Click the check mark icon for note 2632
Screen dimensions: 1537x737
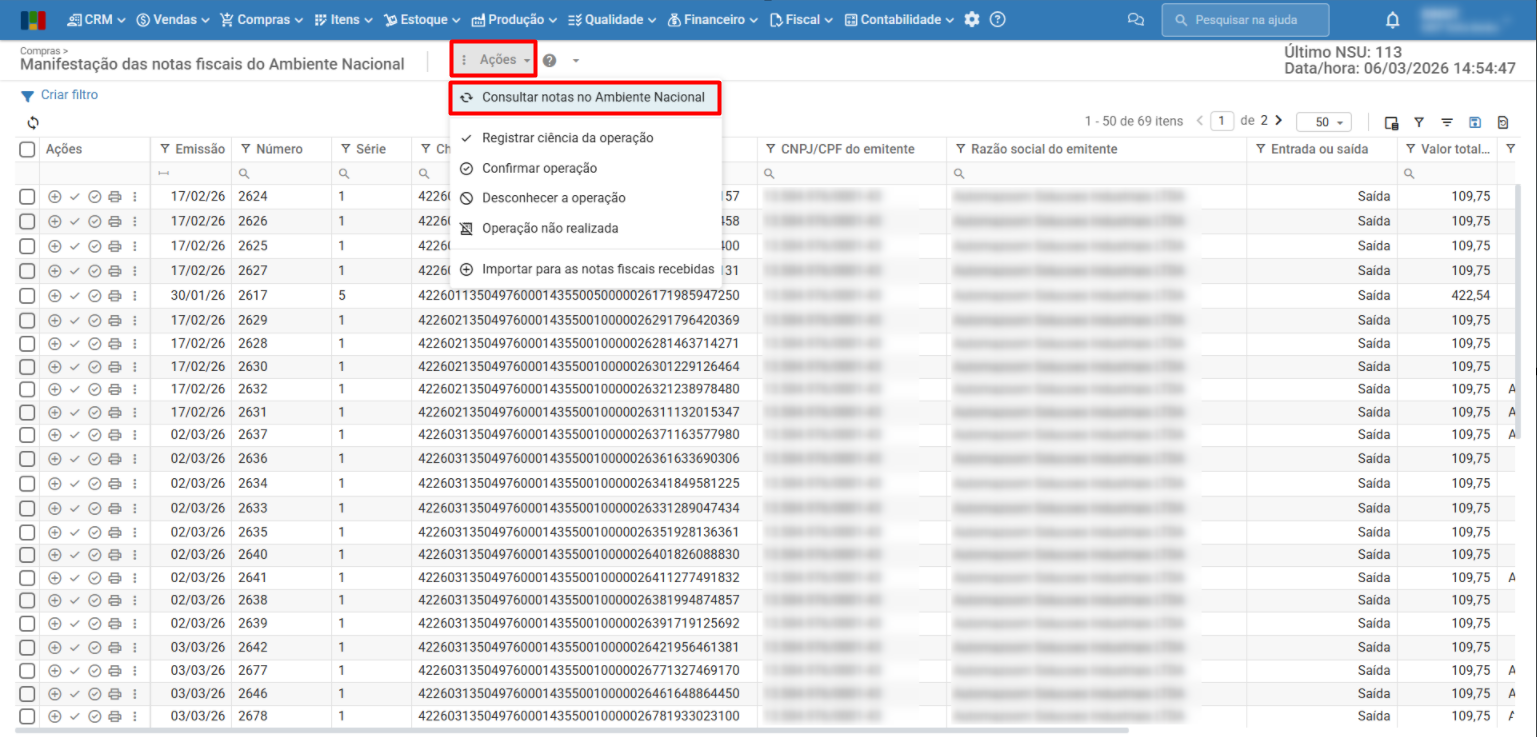(x=75, y=390)
